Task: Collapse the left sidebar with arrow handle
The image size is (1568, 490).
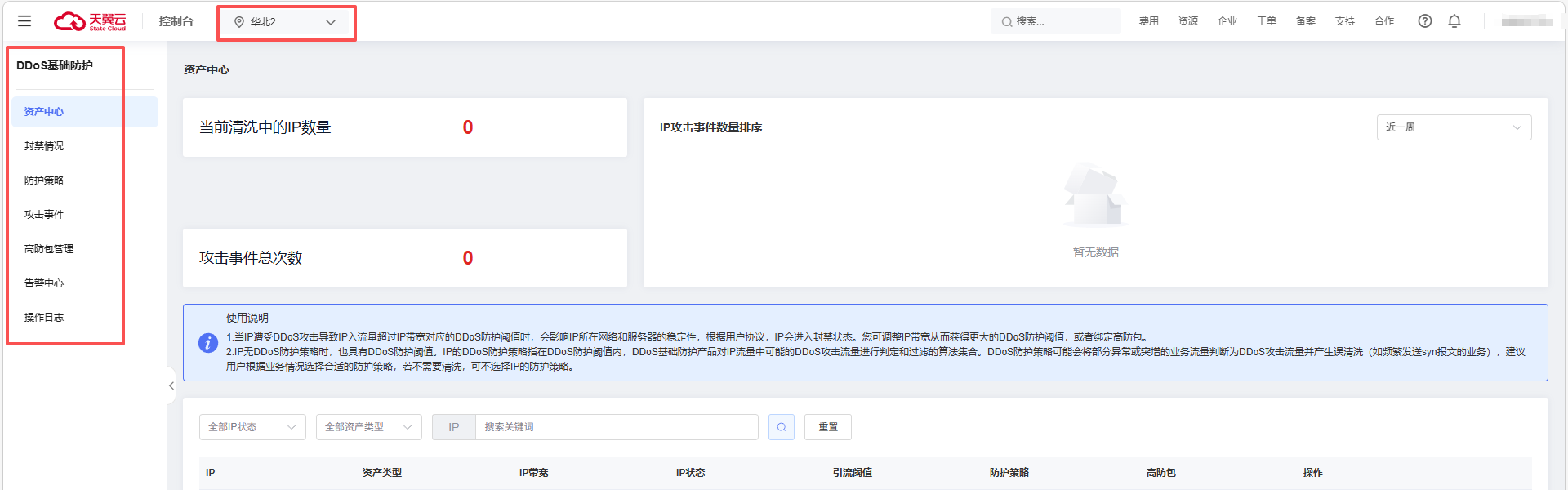Action: pos(171,385)
